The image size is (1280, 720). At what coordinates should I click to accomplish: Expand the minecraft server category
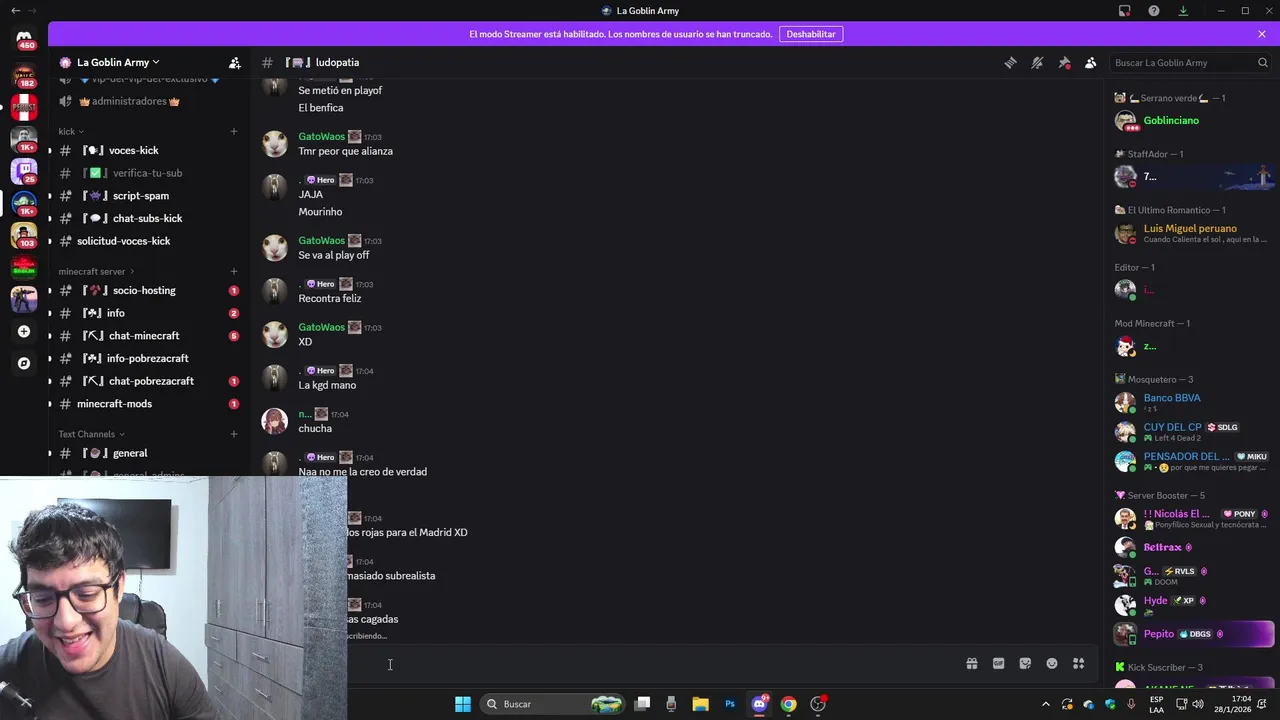tap(96, 271)
